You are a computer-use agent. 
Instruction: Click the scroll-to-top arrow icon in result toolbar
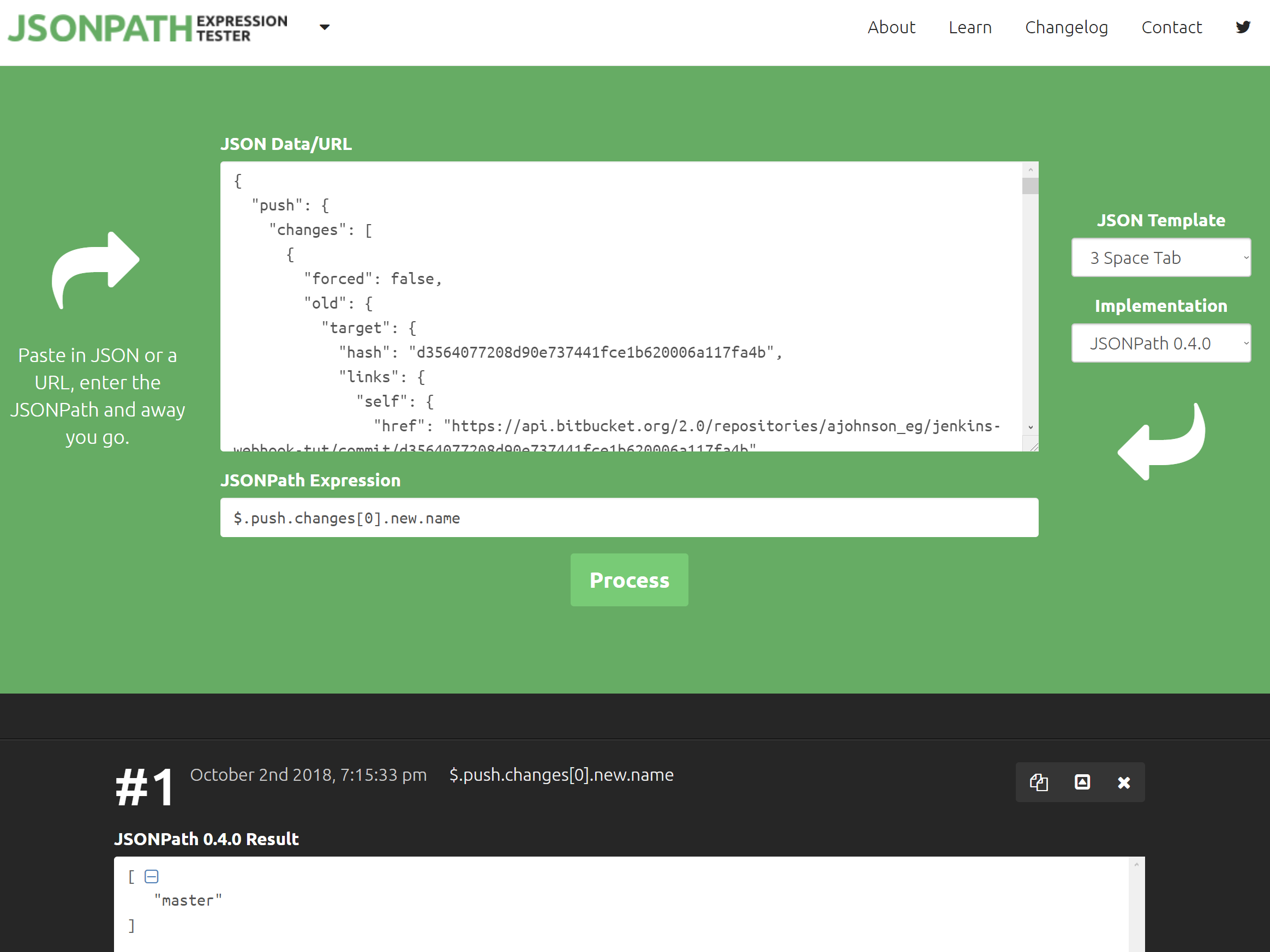[x=1082, y=782]
